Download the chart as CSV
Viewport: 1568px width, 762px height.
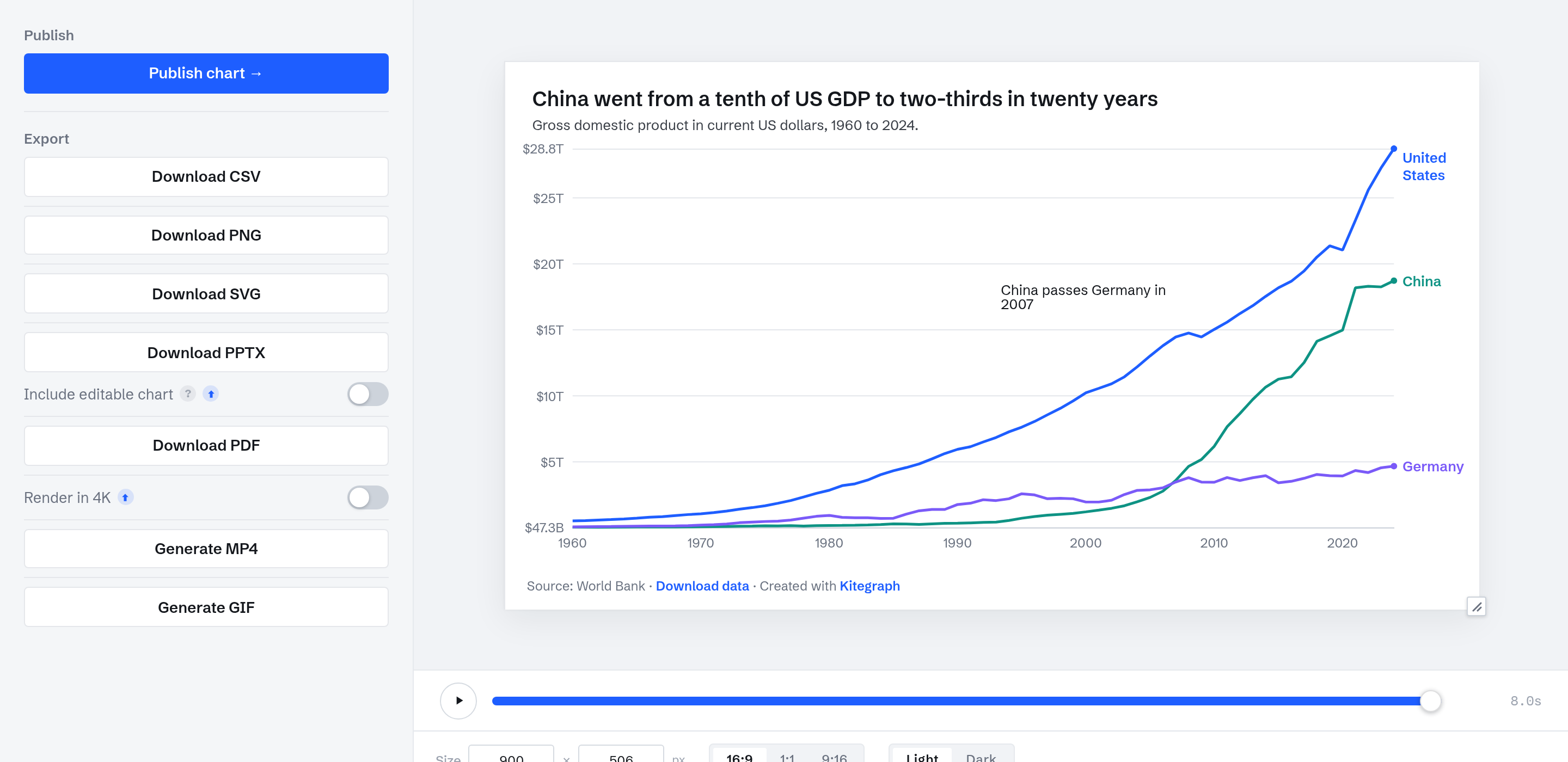[206, 176]
